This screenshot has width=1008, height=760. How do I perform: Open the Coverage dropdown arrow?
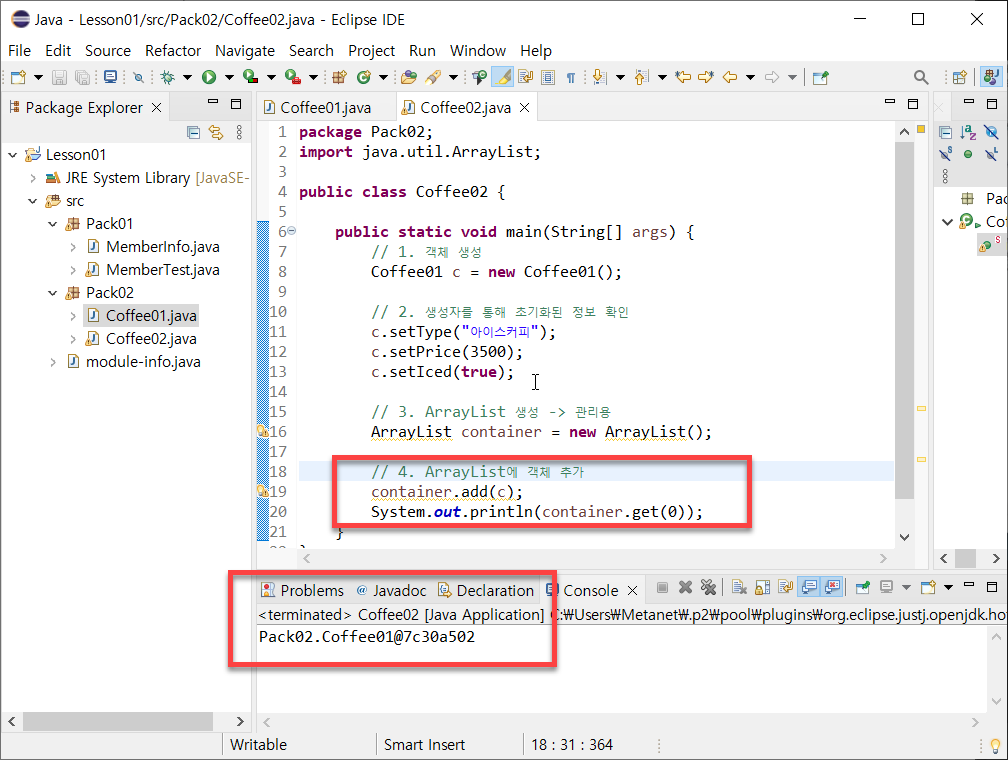(271, 77)
